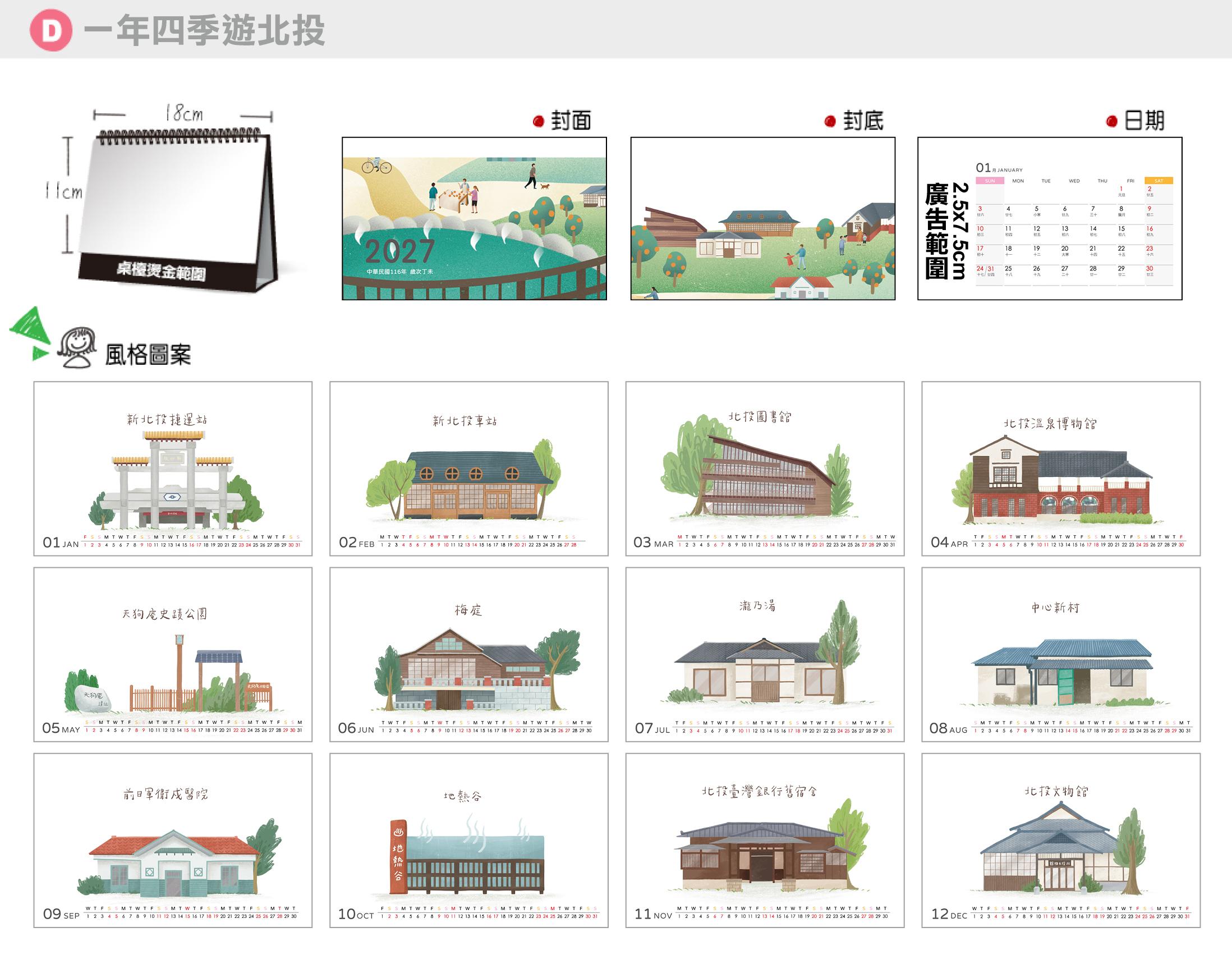
Task: Select the 03 MAR 北投圖書館 card
Action: pos(765,469)
